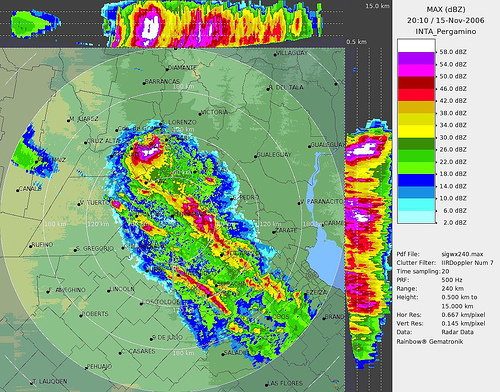Image resolution: width=500 pixels, height=392 pixels.
Task: Click the Radar Data value
Action: click(x=458, y=332)
